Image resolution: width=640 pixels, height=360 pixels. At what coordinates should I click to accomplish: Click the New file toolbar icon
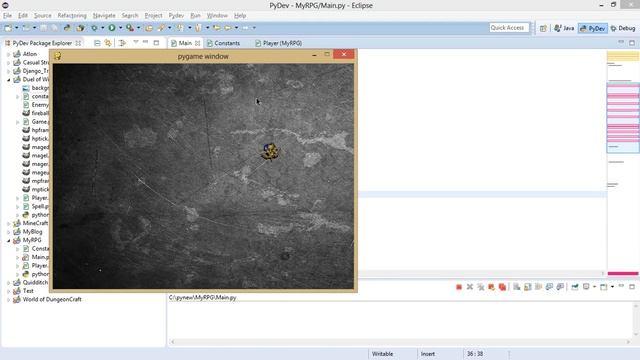pyautogui.click(x=8, y=28)
